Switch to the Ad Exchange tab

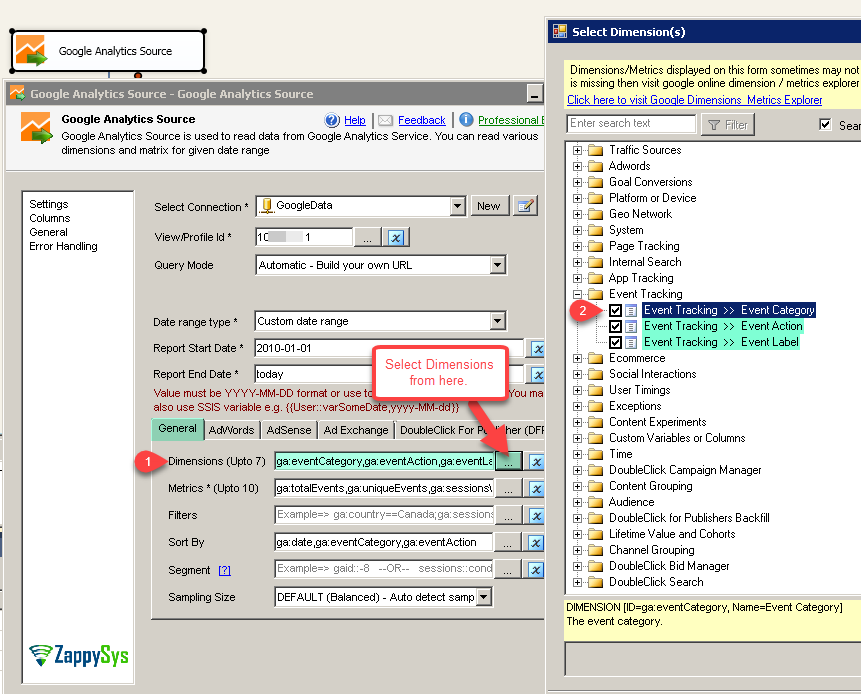click(356, 430)
